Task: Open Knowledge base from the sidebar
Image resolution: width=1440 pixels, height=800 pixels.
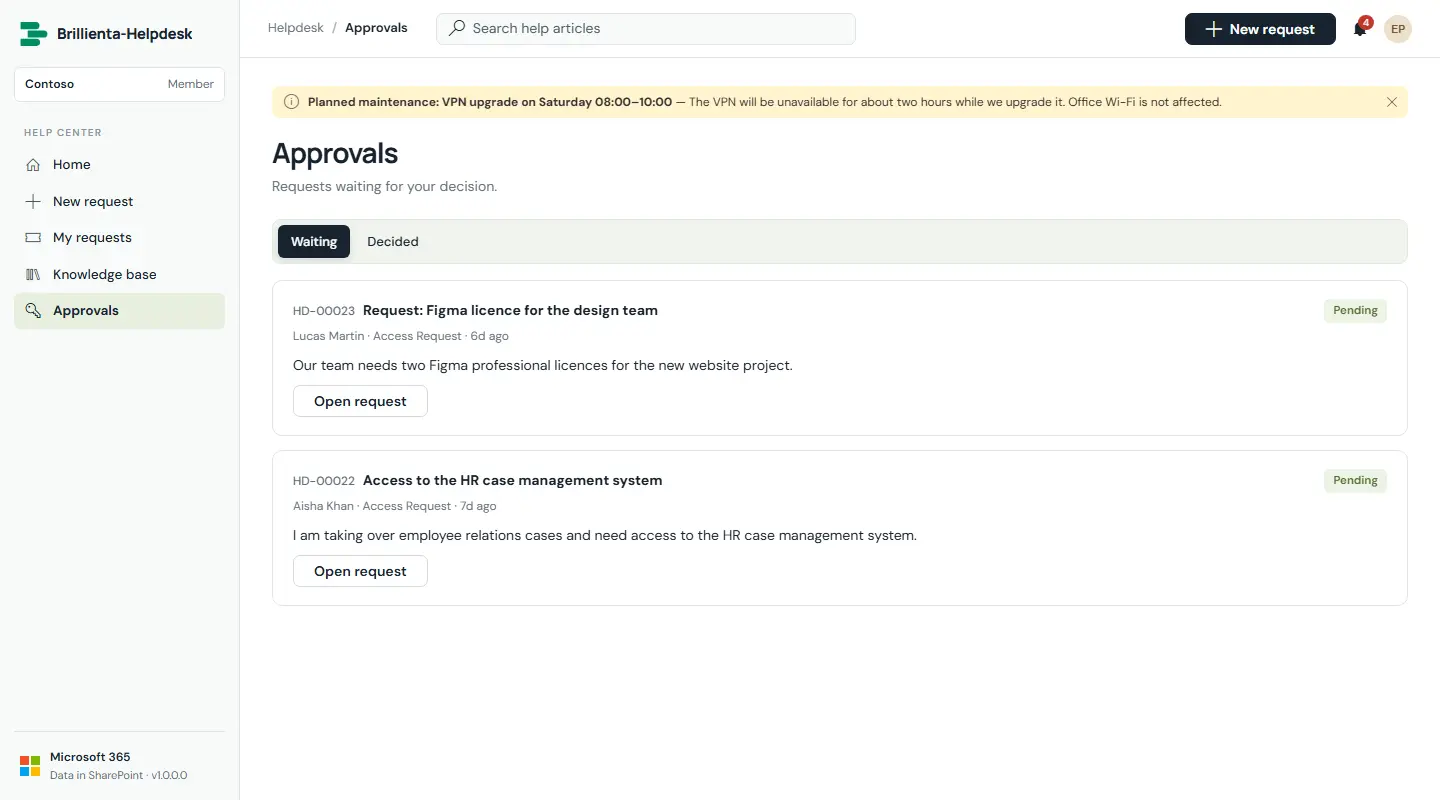Action: (119, 274)
